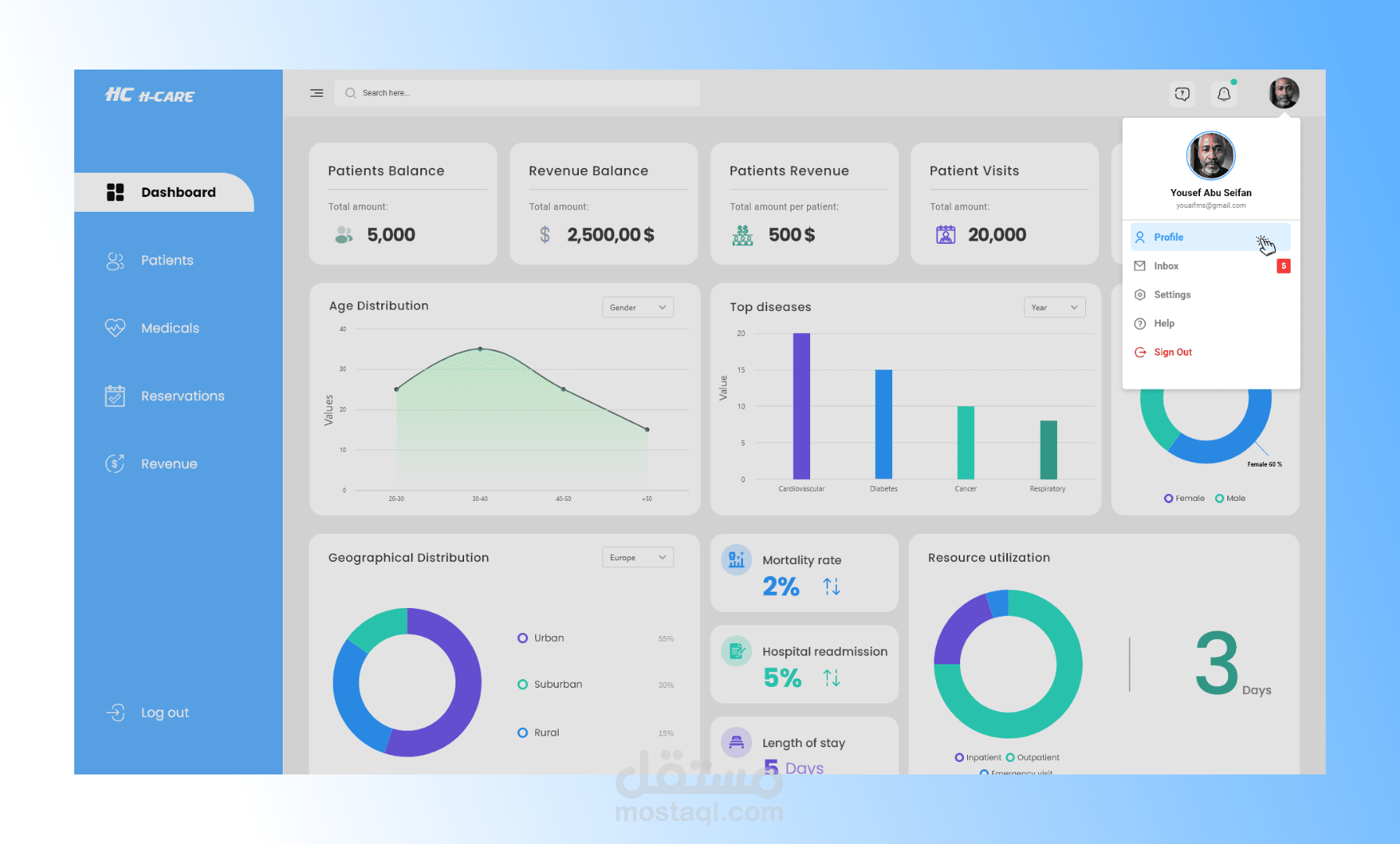Expand the Year dropdown
This screenshot has width=1400, height=844.
point(1054,307)
